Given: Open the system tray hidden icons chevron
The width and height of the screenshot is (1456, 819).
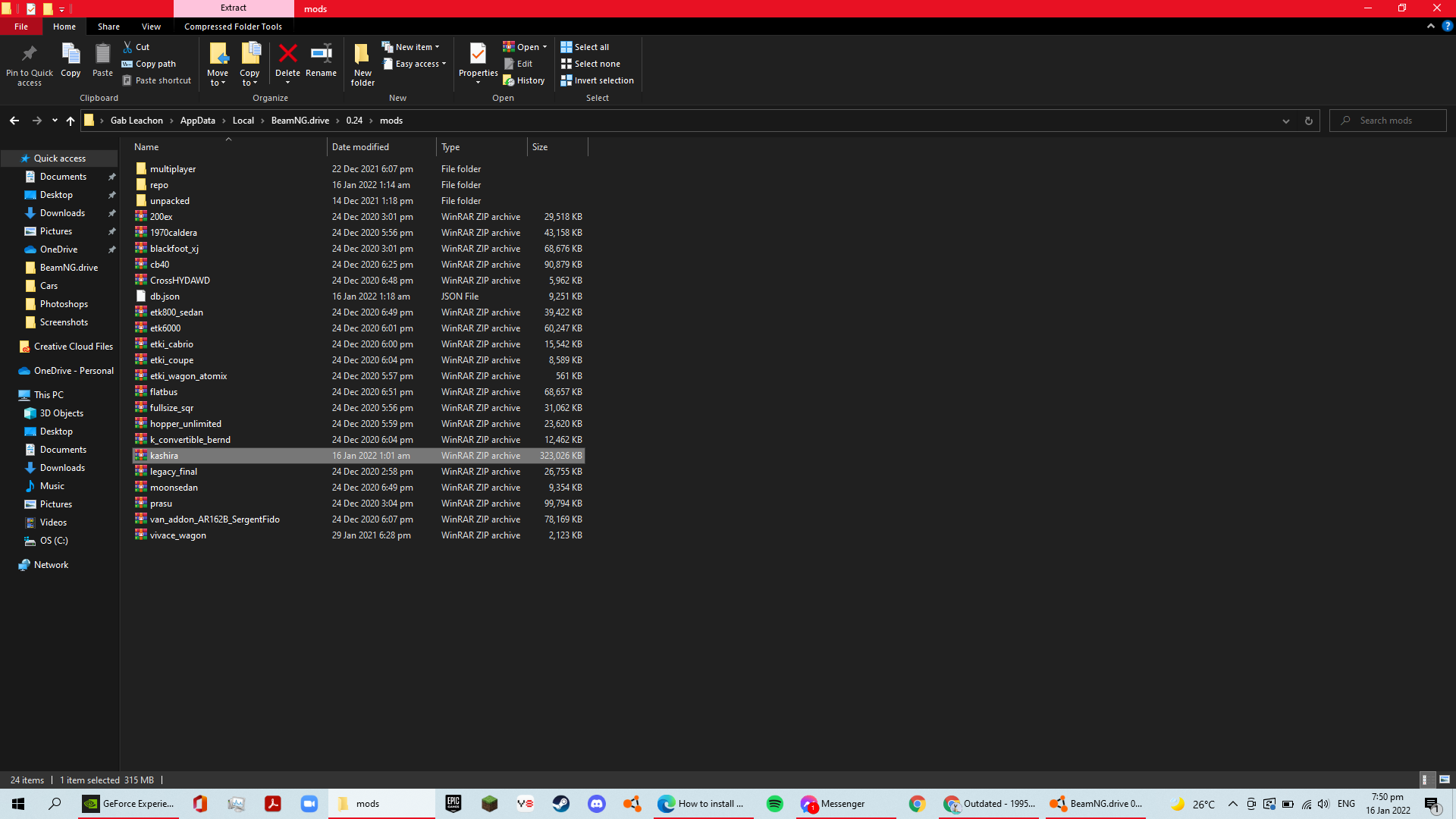Looking at the screenshot, I should [1232, 804].
